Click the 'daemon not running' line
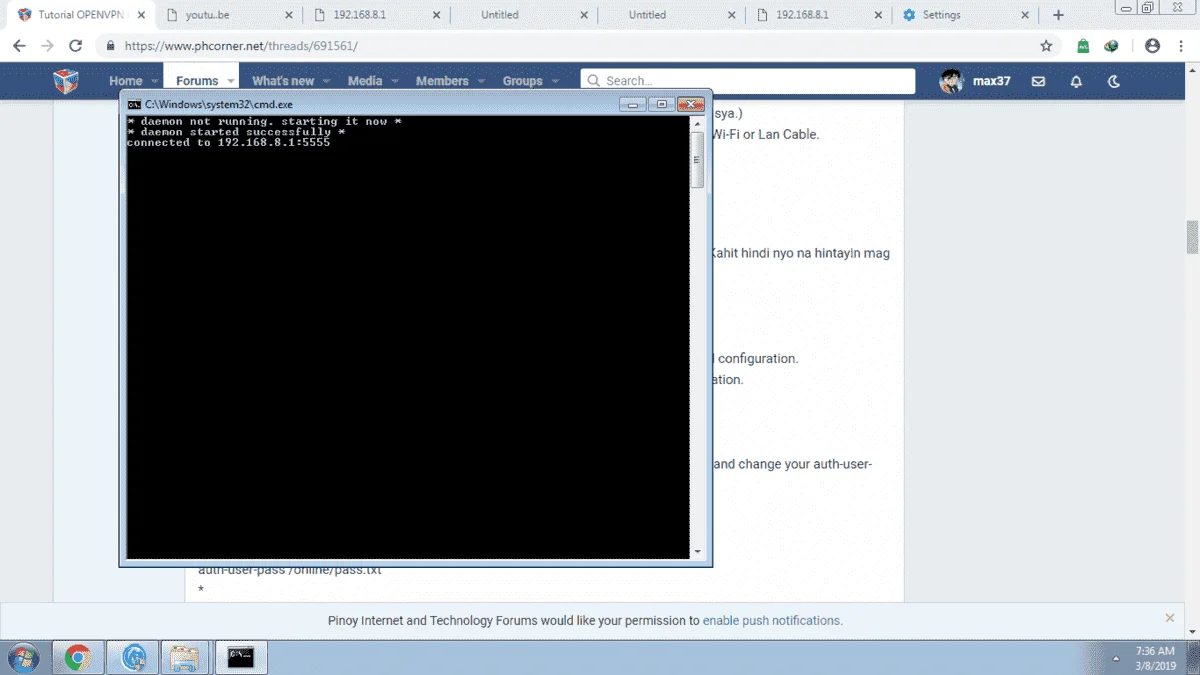This screenshot has width=1200, height=675. [x=264, y=121]
